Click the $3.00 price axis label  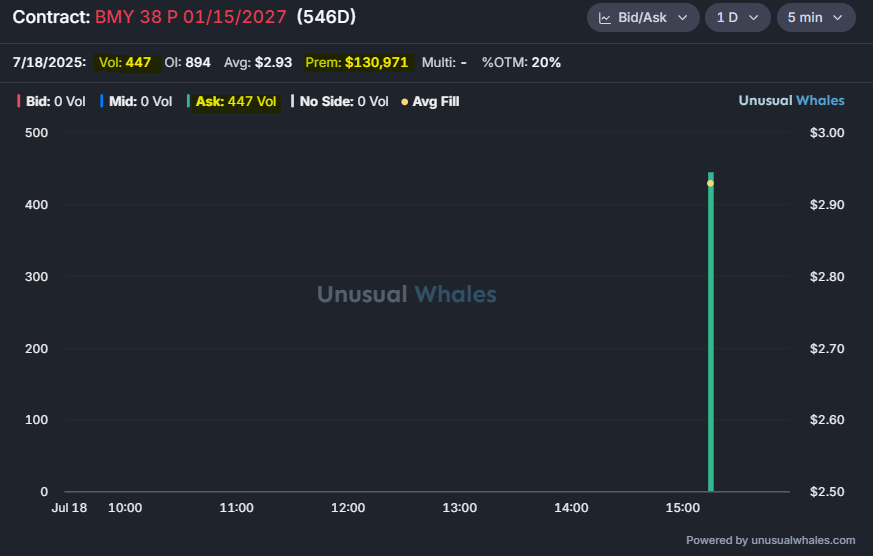[827, 132]
